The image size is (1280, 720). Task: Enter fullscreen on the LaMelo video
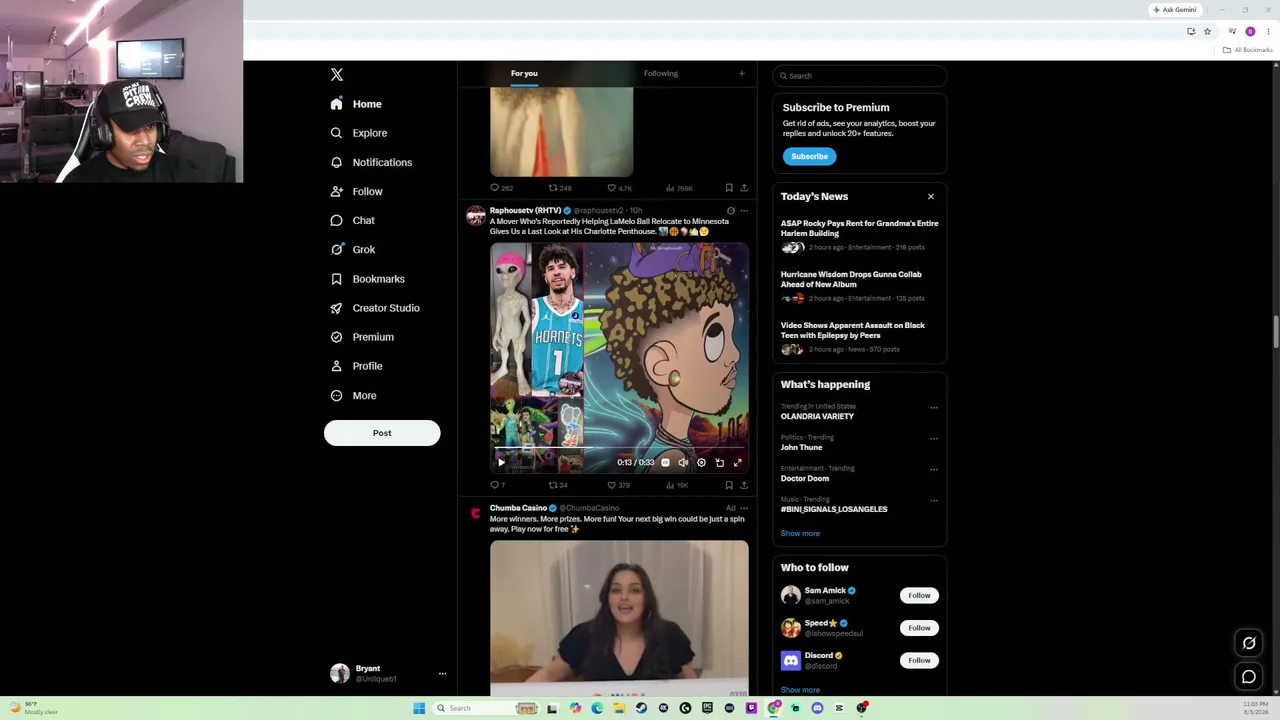(738, 463)
